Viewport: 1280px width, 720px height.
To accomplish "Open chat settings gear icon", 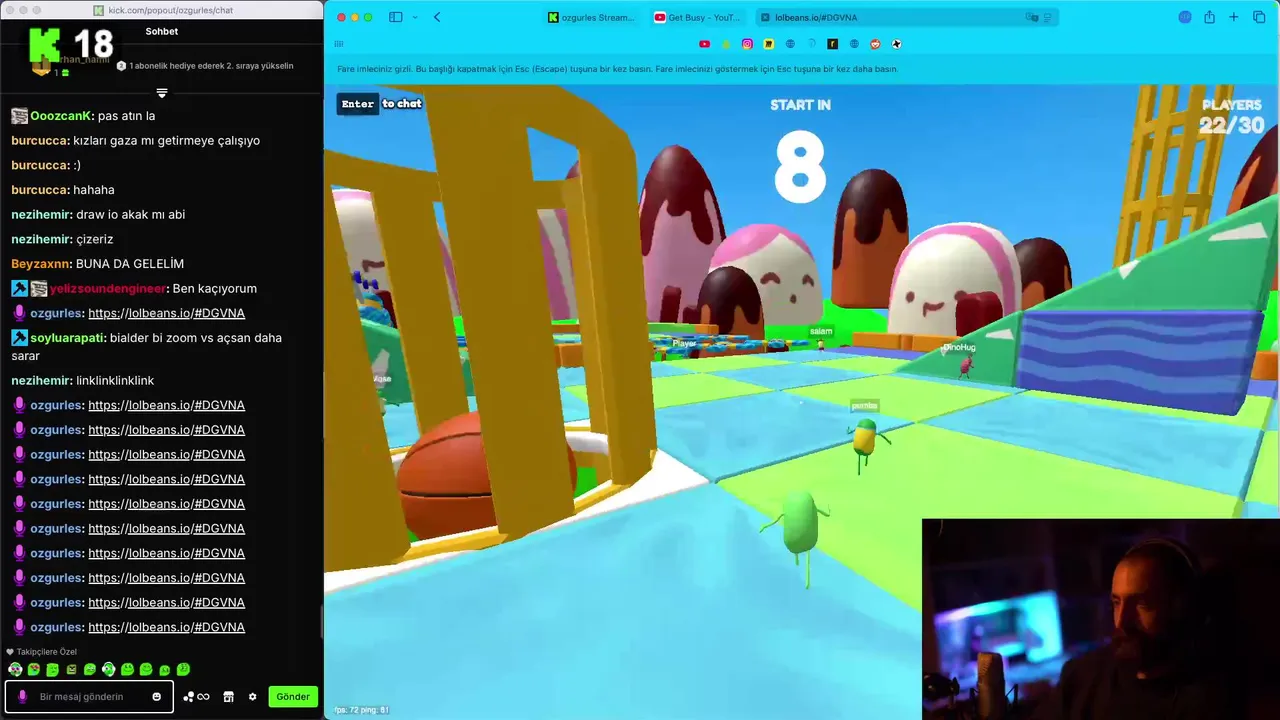I will tap(253, 697).
